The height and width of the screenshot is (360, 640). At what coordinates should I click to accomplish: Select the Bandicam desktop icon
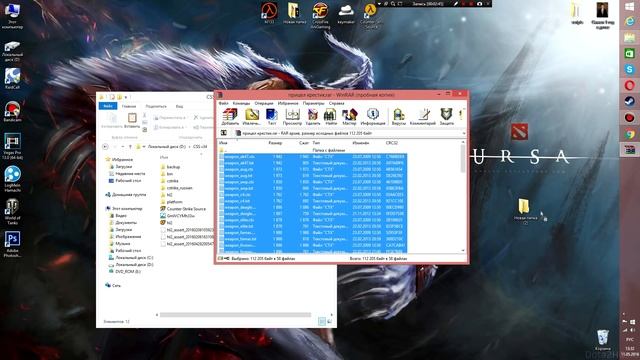[x=12, y=111]
